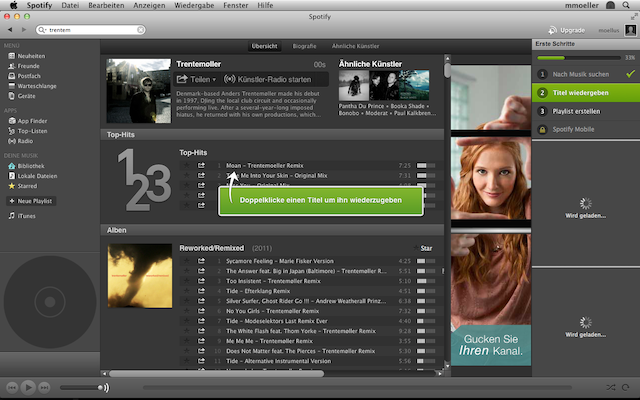Open the moellus profile avatar
The width and height of the screenshot is (640, 400).
coord(630,30)
